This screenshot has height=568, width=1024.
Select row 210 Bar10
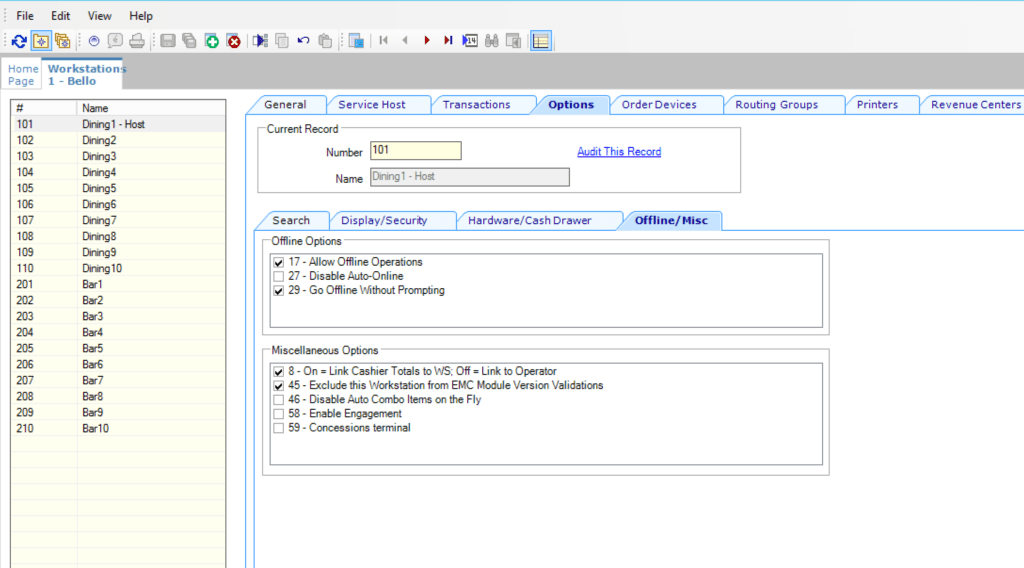118,428
